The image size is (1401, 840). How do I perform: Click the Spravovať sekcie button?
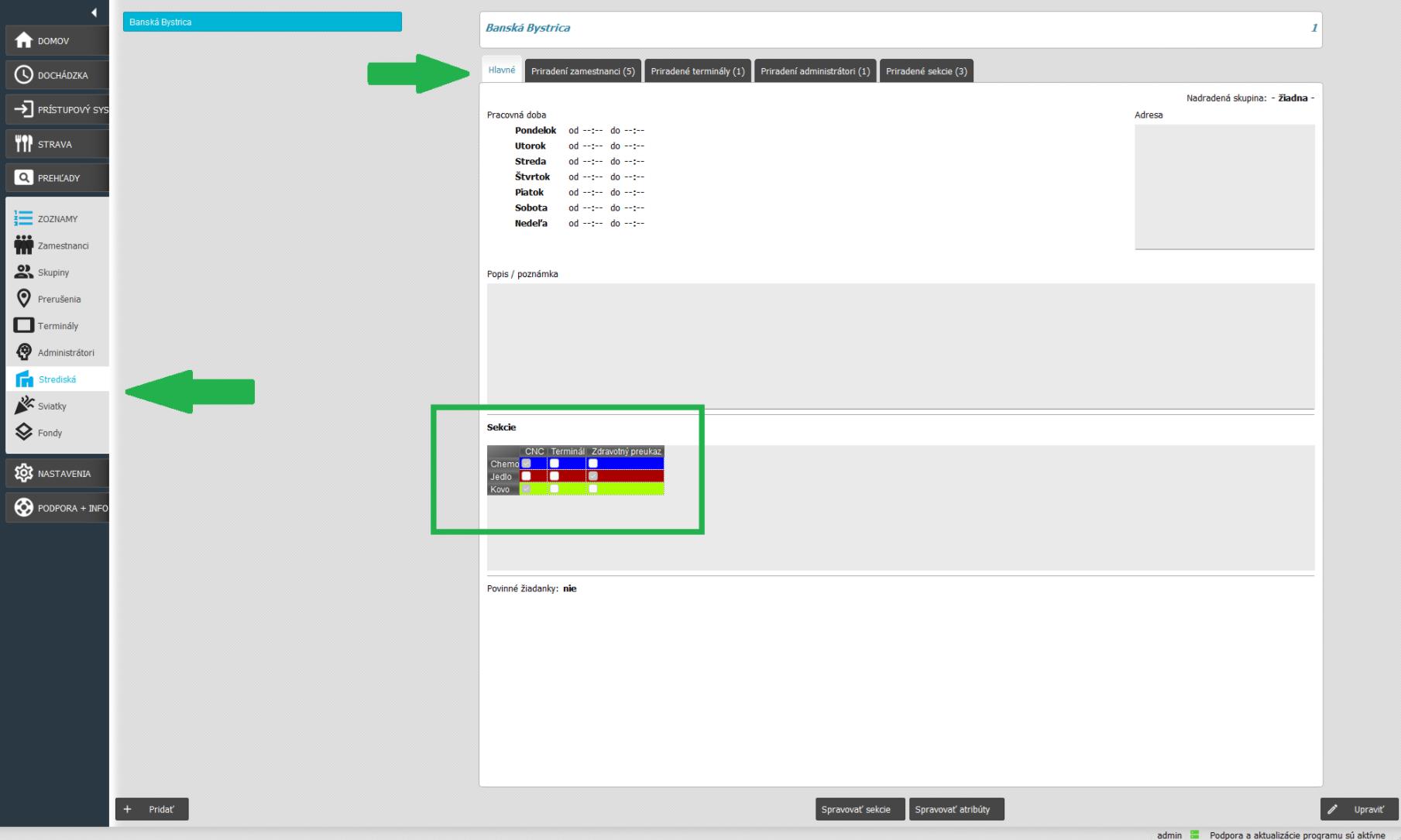click(856, 810)
